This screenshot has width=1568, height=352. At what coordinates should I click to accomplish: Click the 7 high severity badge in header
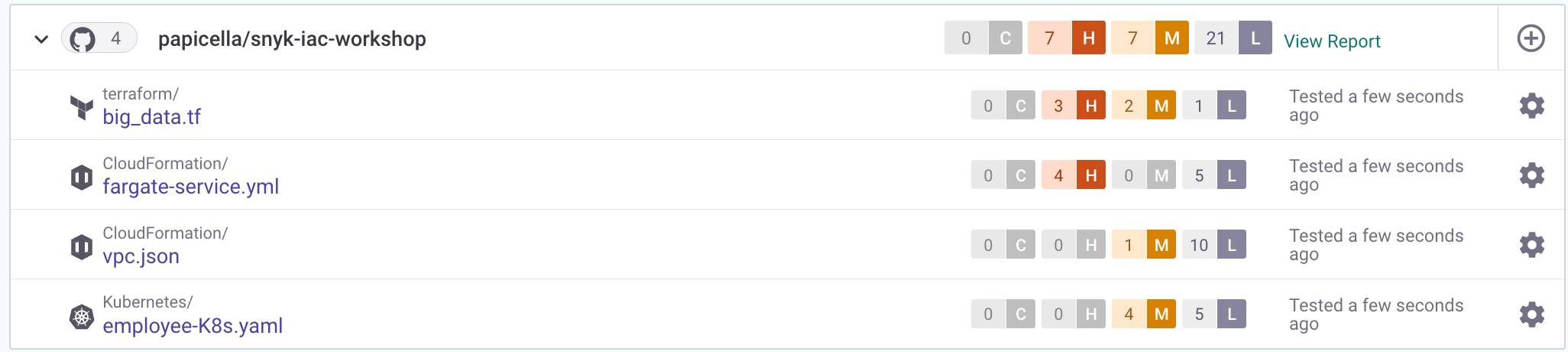1067,38
